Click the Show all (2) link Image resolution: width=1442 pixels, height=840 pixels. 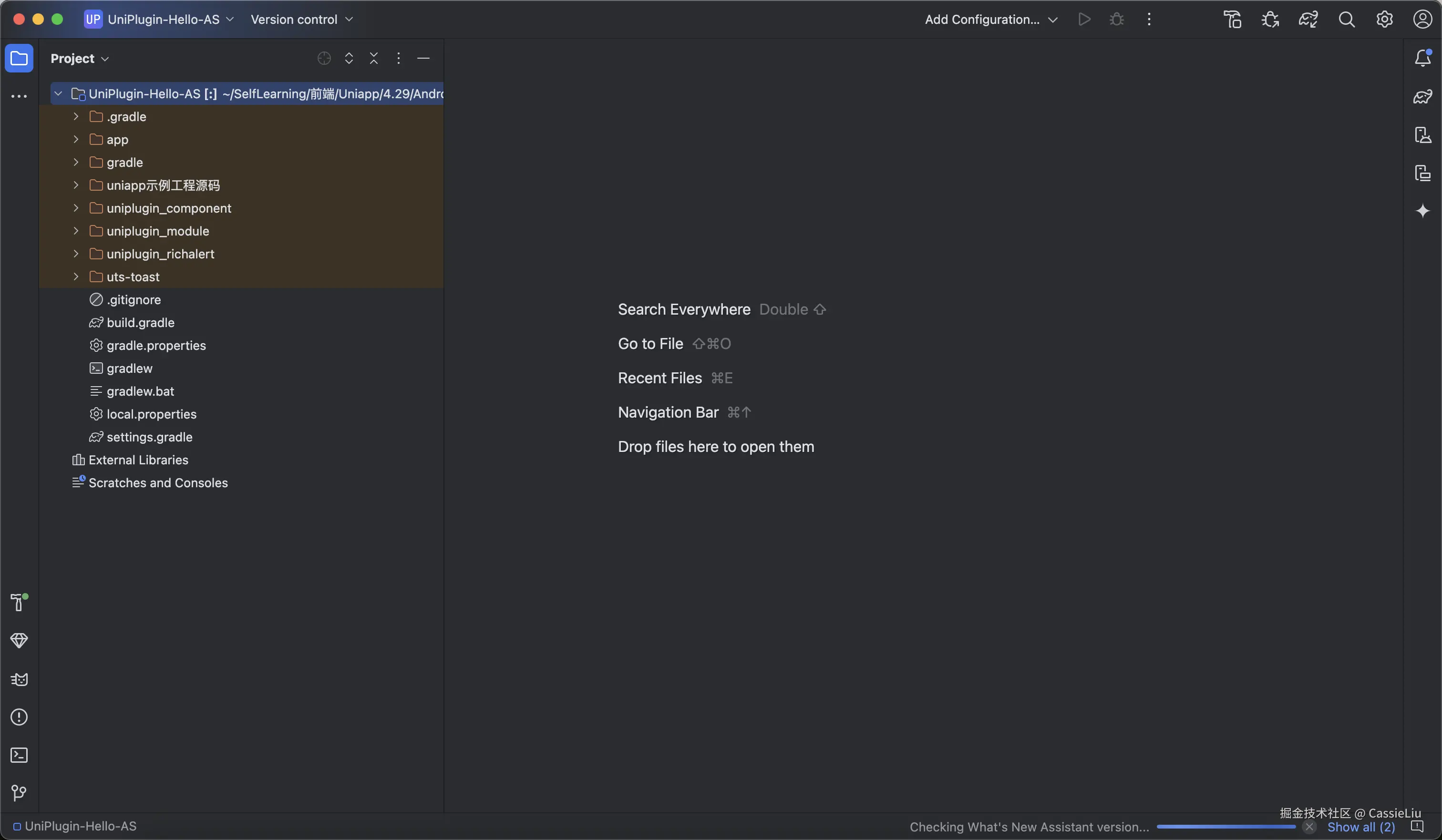coord(1361,827)
